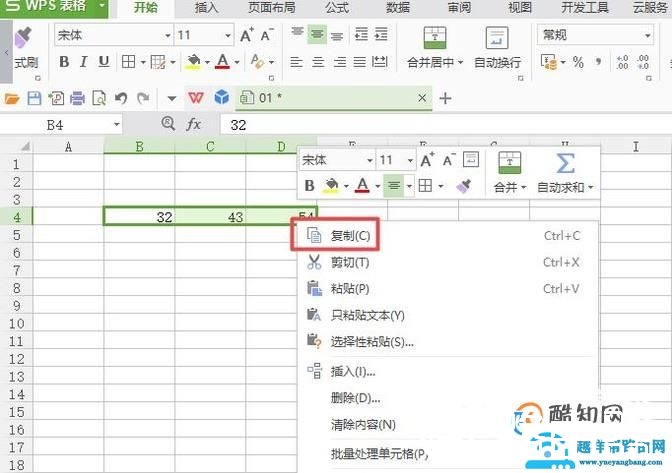Choose 粘贴(P) from the context menu
Viewport: 672px width, 473px height.
point(446,289)
